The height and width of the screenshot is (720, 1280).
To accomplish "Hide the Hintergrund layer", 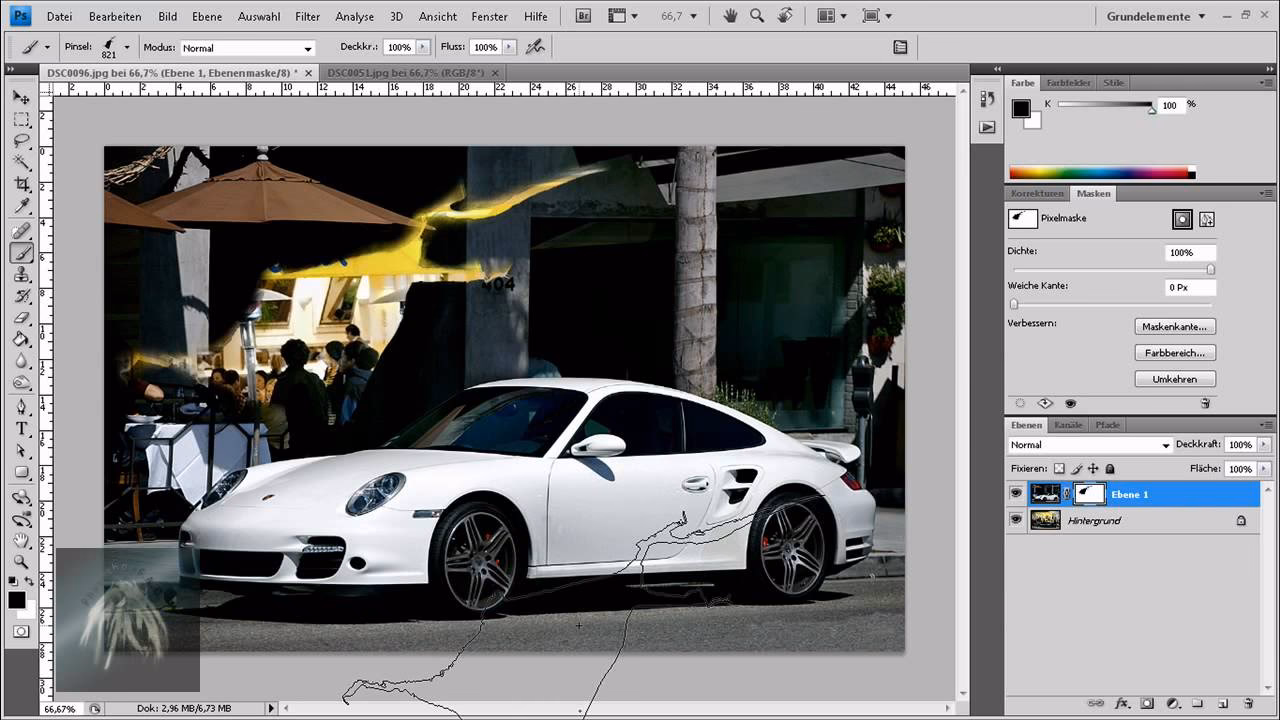I will tap(1016, 520).
